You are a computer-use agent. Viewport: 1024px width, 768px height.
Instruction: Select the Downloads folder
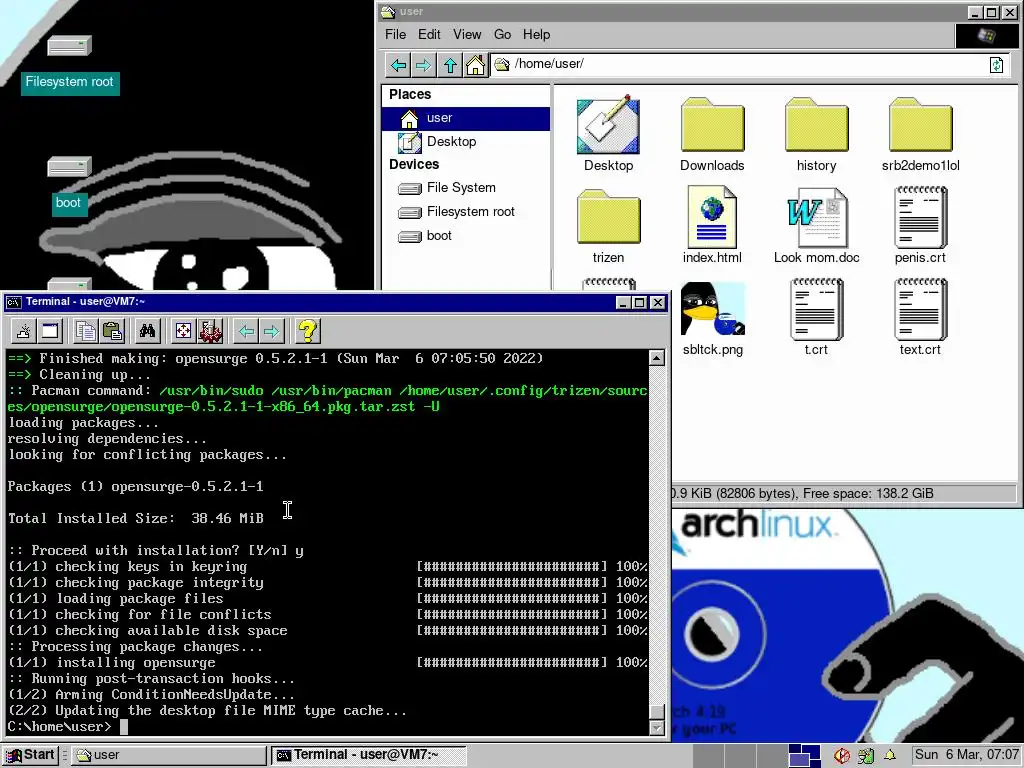(x=712, y=136)
